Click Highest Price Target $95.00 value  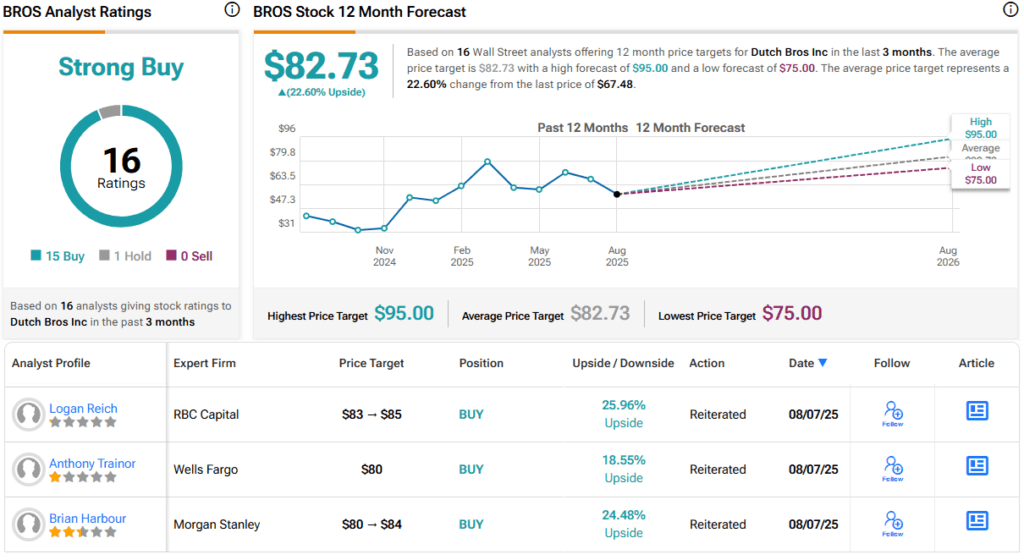(404, 313)
